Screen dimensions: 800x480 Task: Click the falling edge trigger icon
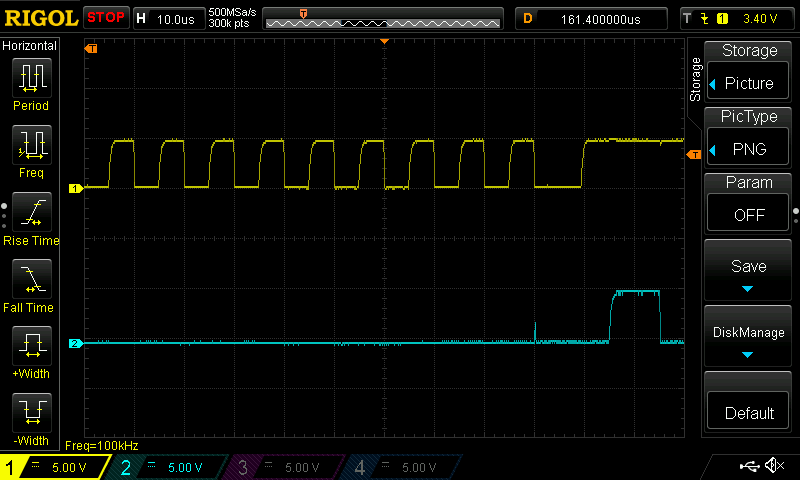(x=705, y=19)
